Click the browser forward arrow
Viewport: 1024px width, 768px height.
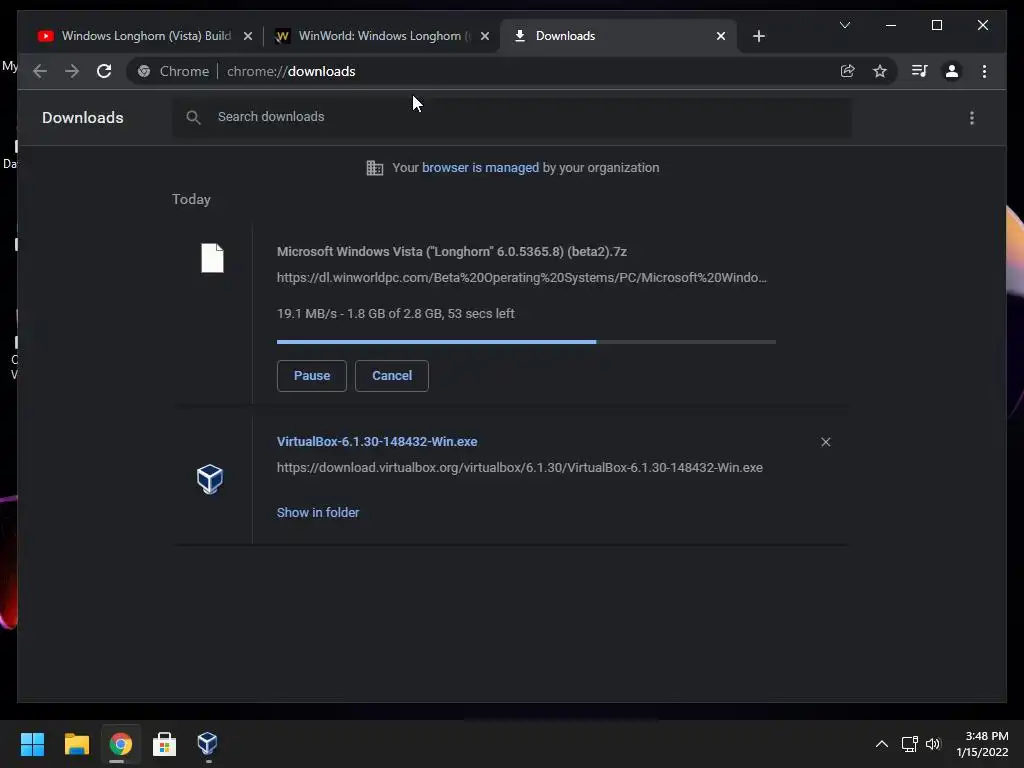pos(72,71)
